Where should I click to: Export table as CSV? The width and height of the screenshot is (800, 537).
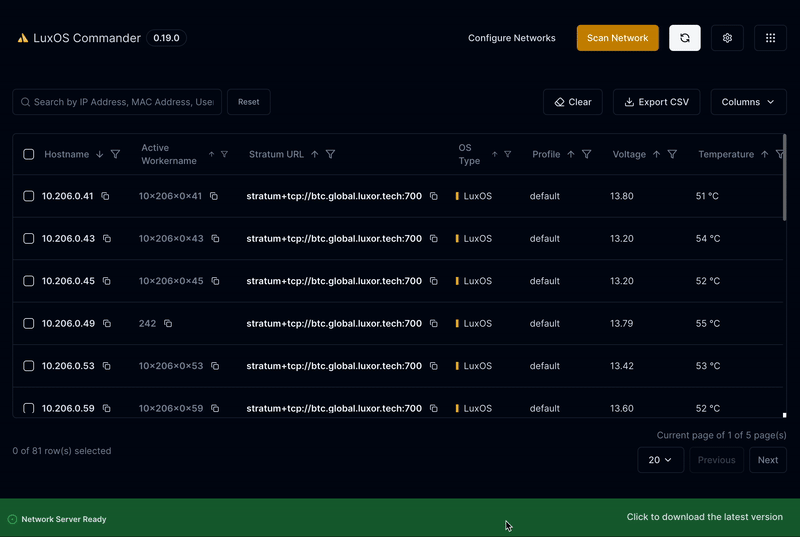[x=657, y=102]
